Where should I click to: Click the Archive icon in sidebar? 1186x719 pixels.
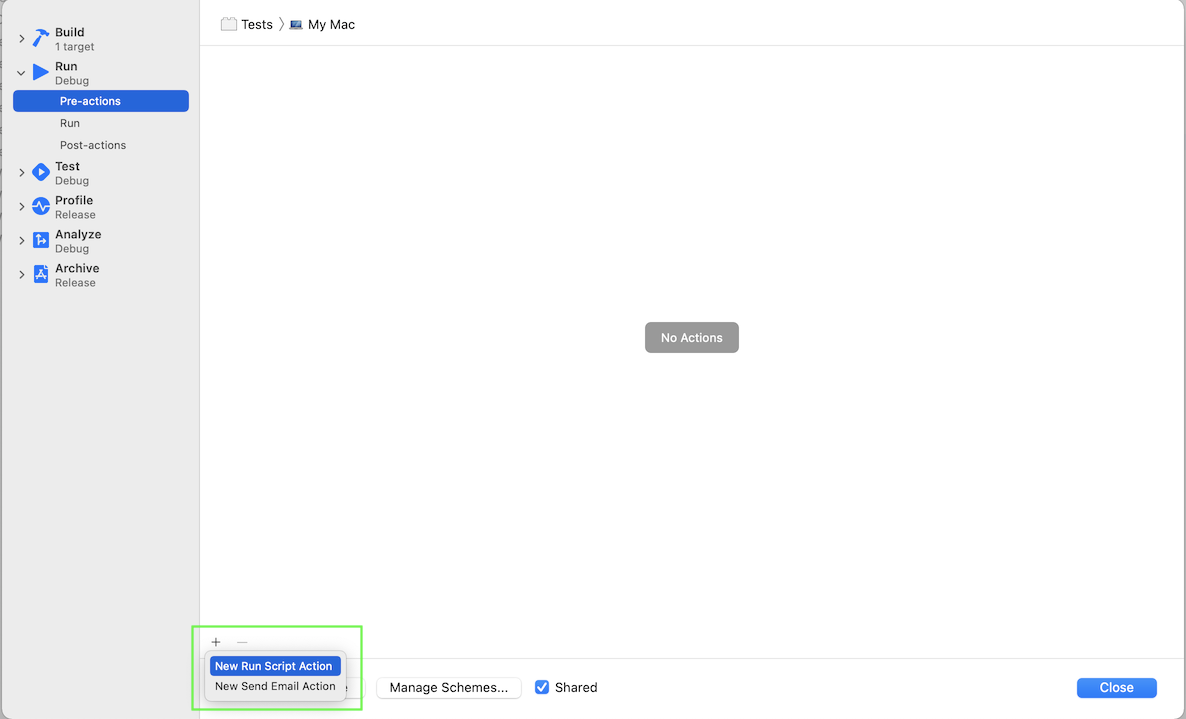pos(40,274)
